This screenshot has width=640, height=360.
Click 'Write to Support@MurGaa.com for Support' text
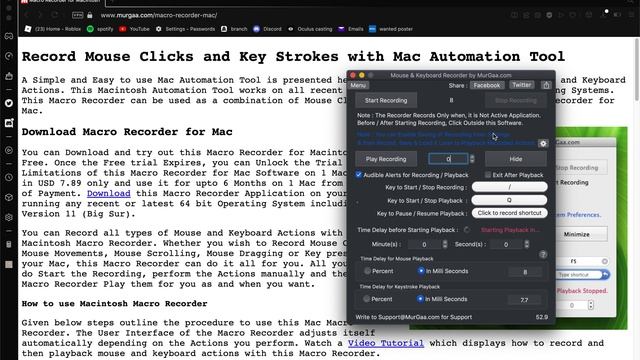click(x=413, y=317)
